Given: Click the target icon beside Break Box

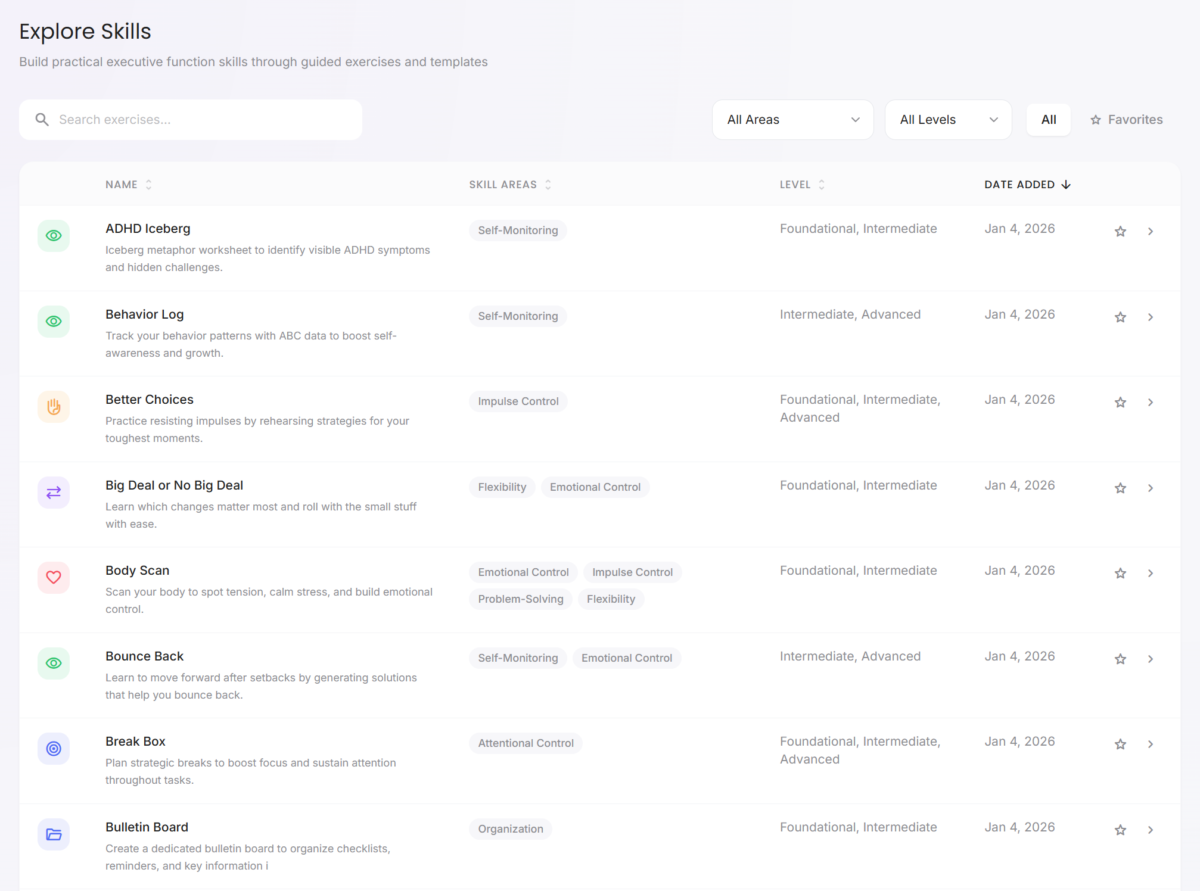Looking at the screenshot, I should click(54, 749).
